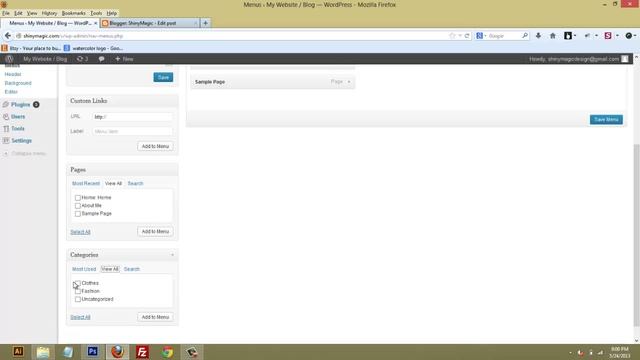Collapse the Categories panel toggle arrow
This screenshot has width=640, height=360.
point(172,255)
